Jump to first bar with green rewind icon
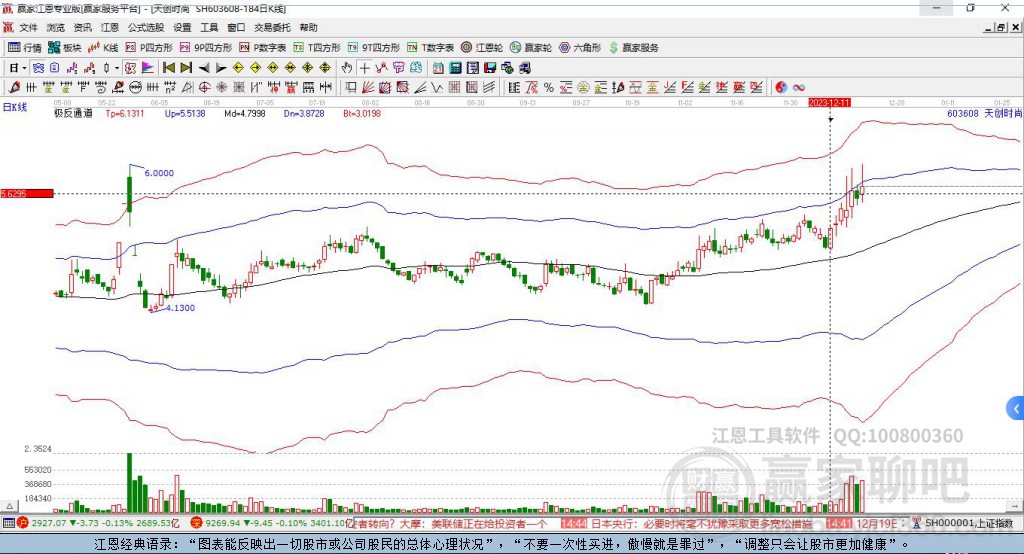The image size is (1024, 554). [x=168, y=68]
